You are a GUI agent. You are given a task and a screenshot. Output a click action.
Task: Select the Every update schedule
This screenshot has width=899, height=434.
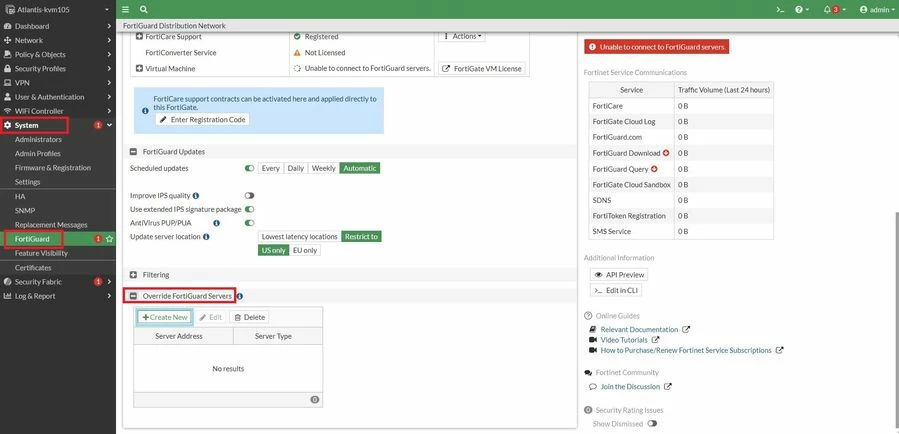[271, 169]
